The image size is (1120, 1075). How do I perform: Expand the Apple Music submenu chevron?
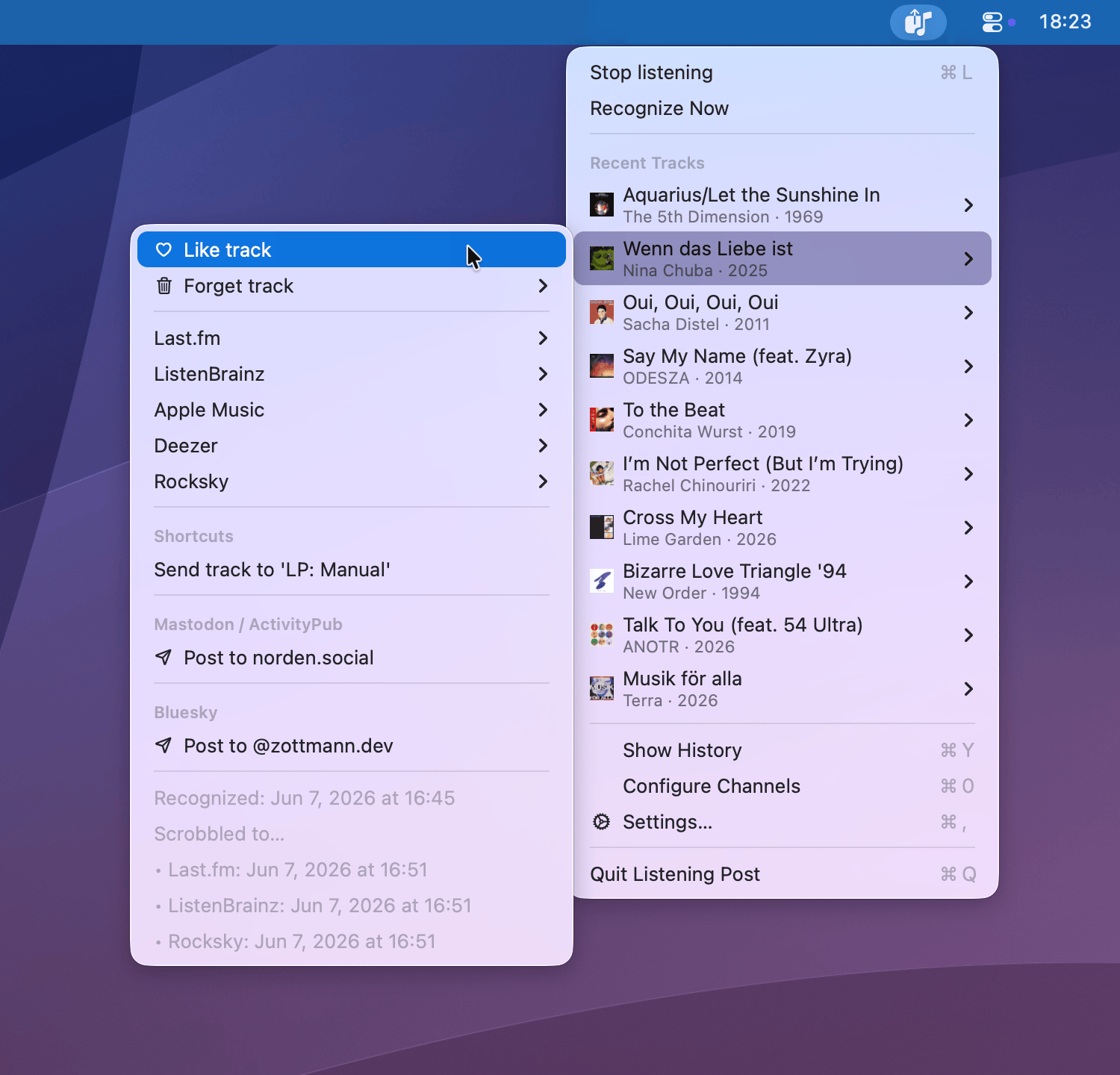click(543, 410)
